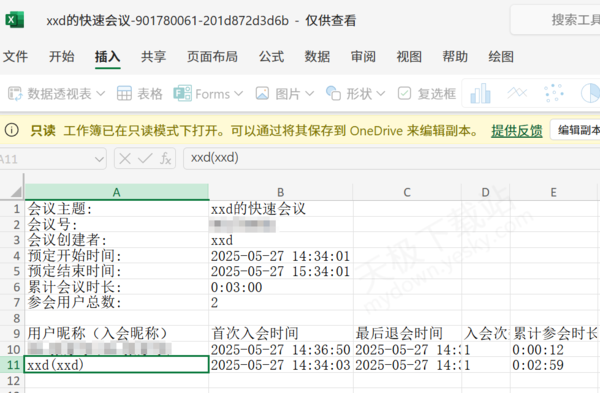Screen dimensions: 600x393
Task: Select row 11 header
Action: (12, 365)
